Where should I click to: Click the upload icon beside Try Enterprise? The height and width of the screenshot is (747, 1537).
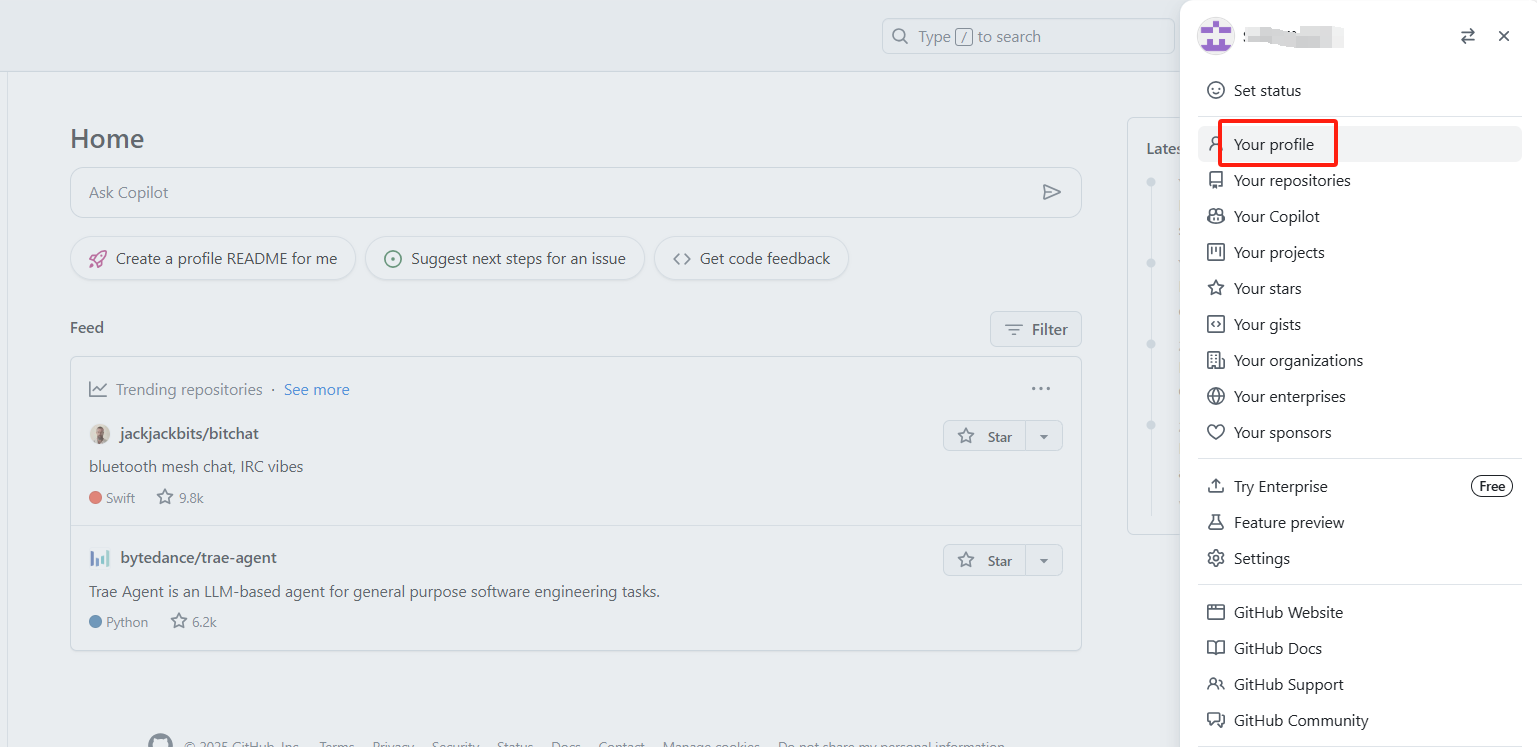[1216, 486]
